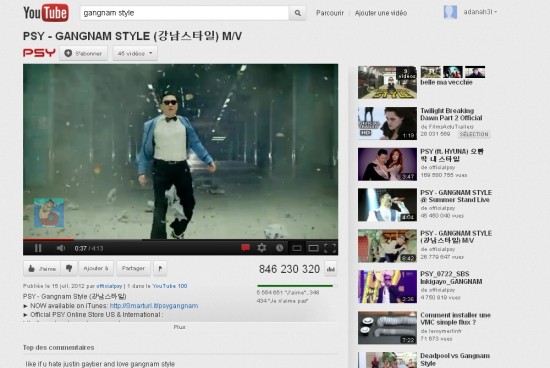Click the thumbs down dislike button

(x=69, y=269)
